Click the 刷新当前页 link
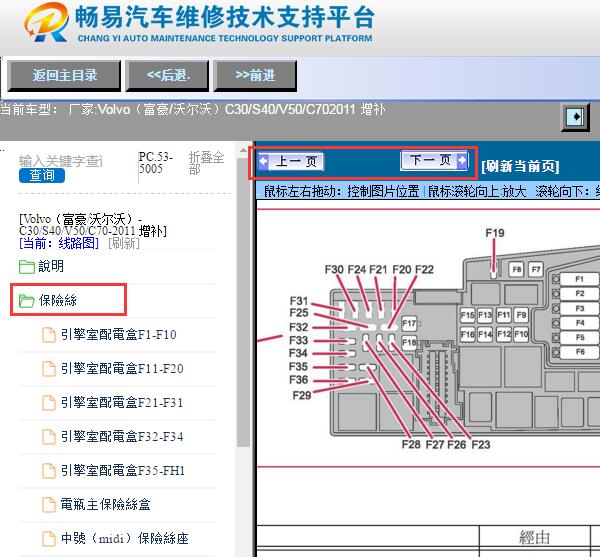The image size is (600, 557). [x=520, y=166]
